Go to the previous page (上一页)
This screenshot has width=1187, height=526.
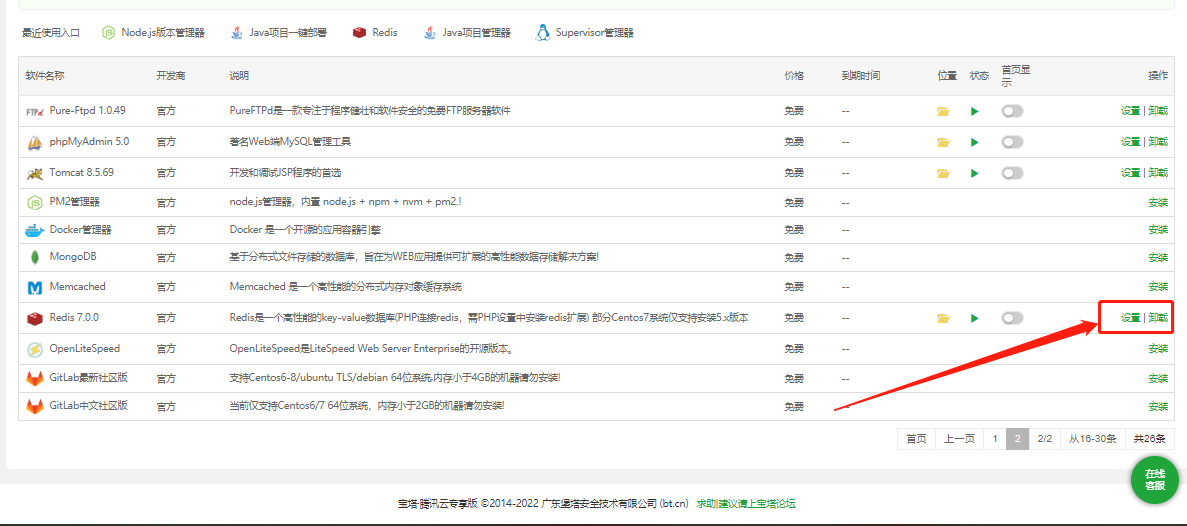point(959,439)
